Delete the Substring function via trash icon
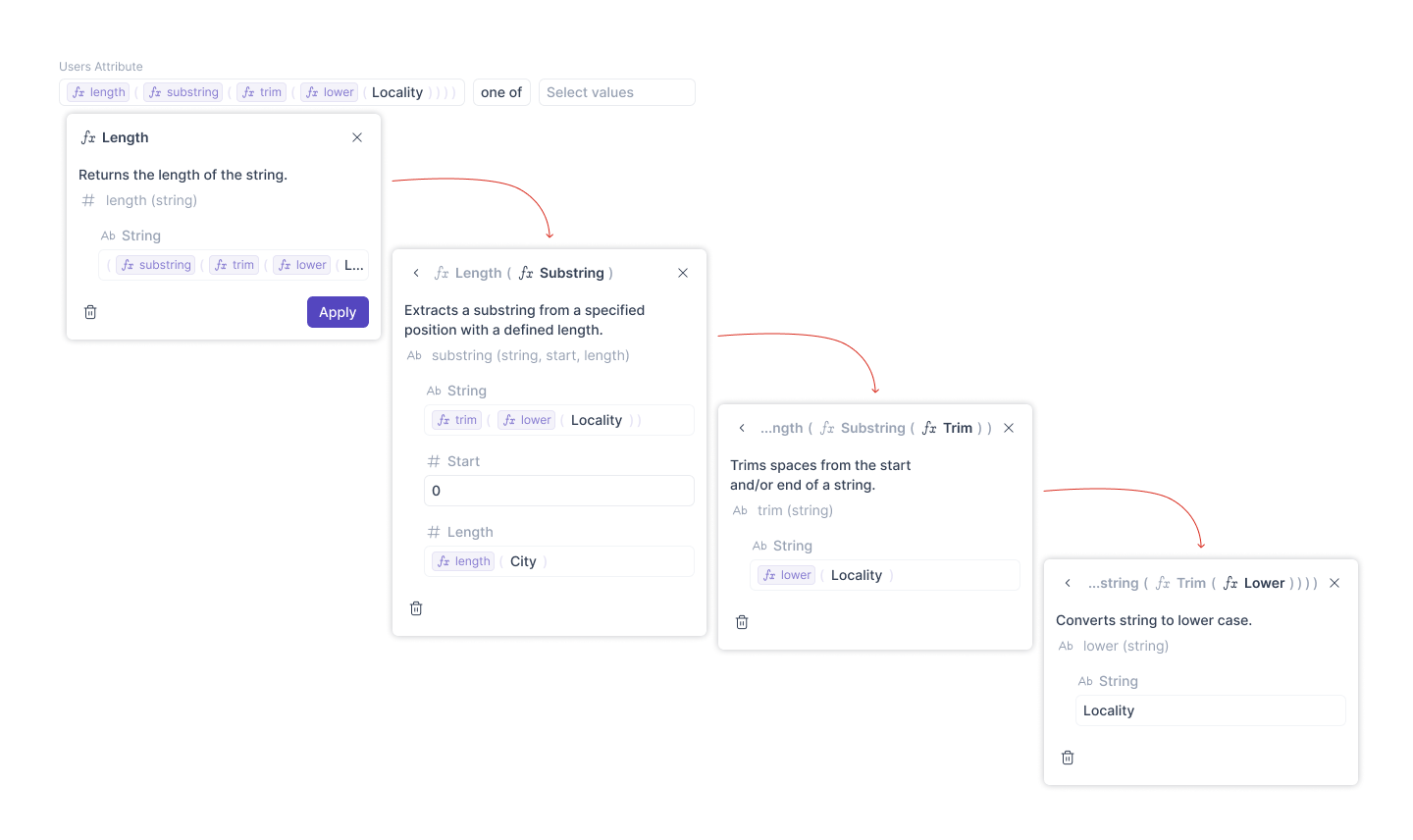The height and width of the screenshot is (840, 1413). pyautogui.click(x=416, y=608)
